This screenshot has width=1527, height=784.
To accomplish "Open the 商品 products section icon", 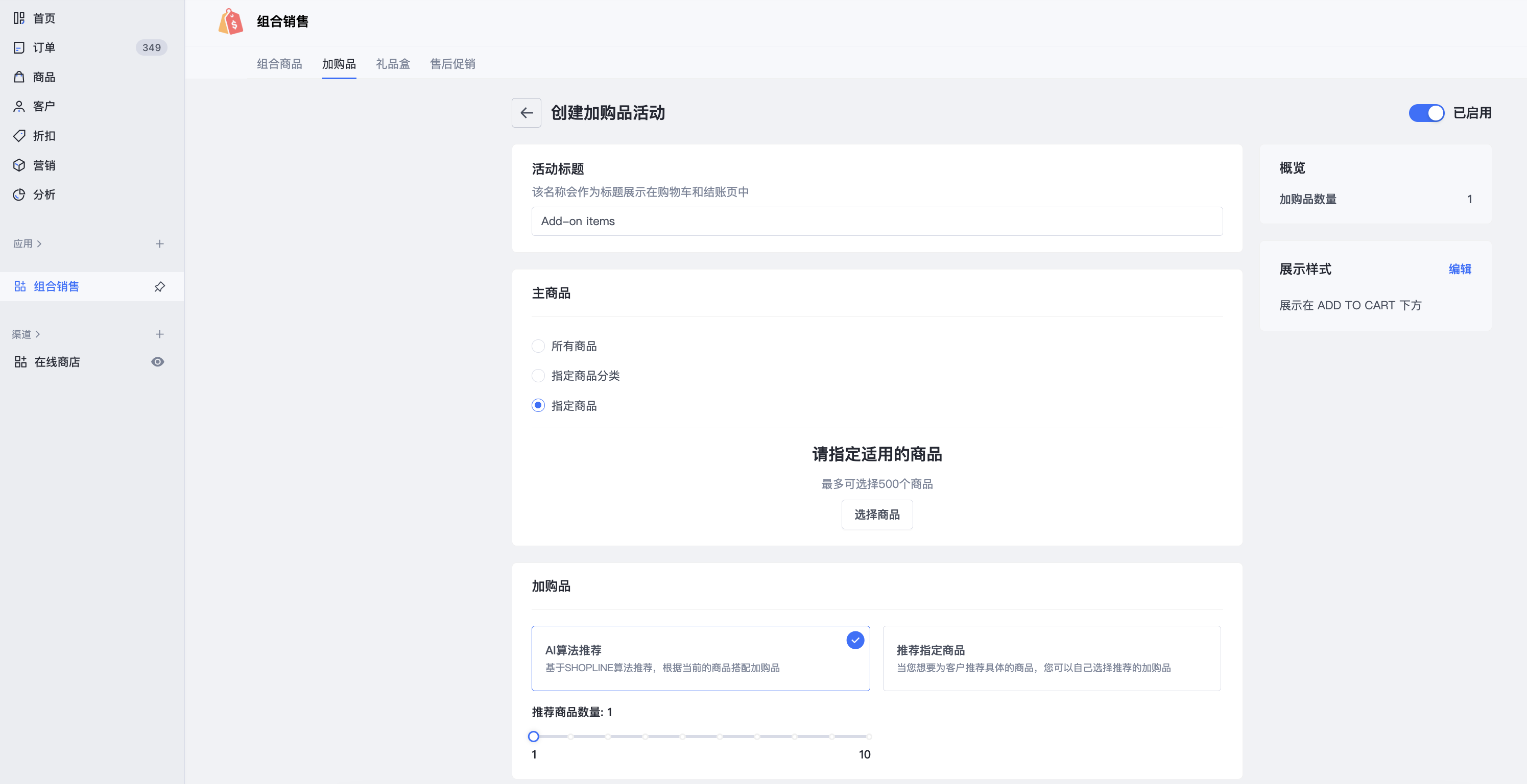I will tap(19, 77).
